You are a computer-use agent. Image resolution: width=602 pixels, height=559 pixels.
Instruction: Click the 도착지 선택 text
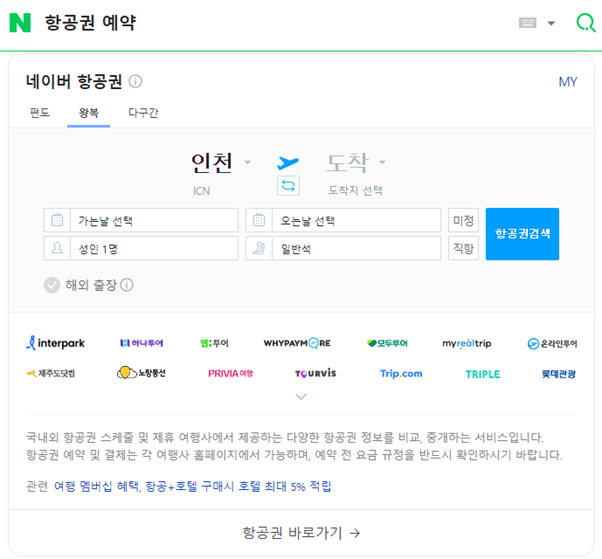(x=355, y=190)
